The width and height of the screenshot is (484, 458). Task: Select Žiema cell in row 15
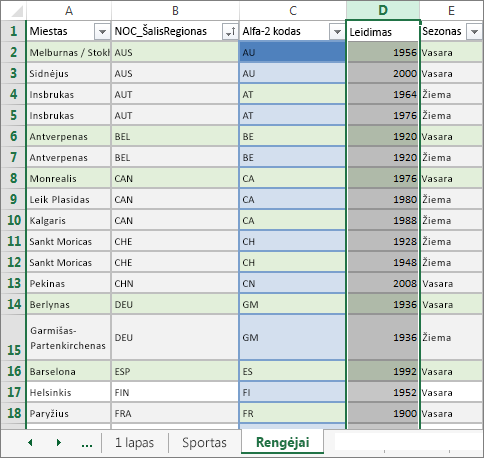pyautogui.click(x=452, y=337)
